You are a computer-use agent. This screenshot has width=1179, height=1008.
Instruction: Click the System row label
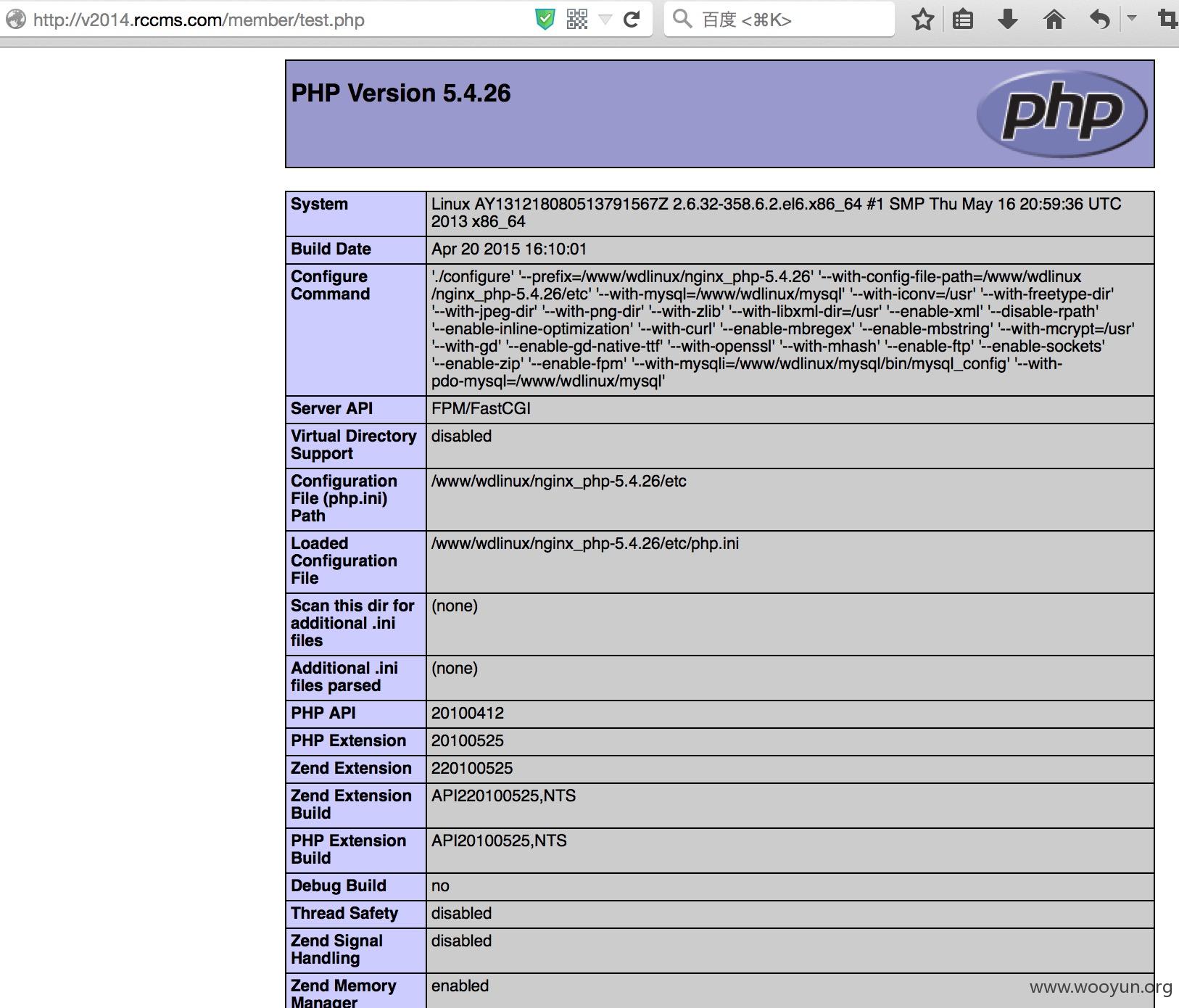(x=319, y=205)
